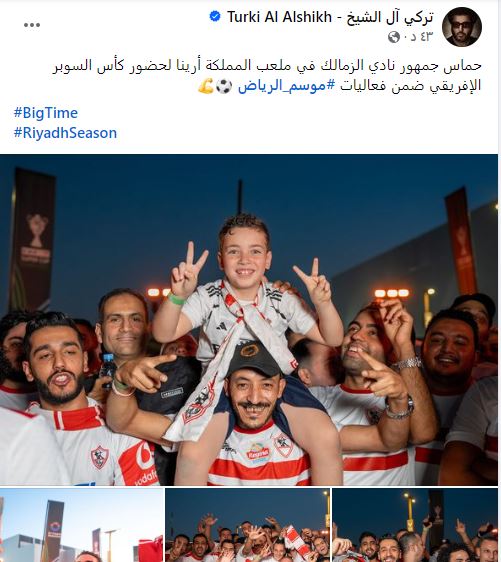501x562 pixels.
Task: Open the bottom-left daytime banner thumbnail
Action: pyautogui.click(x=82, y=525)
